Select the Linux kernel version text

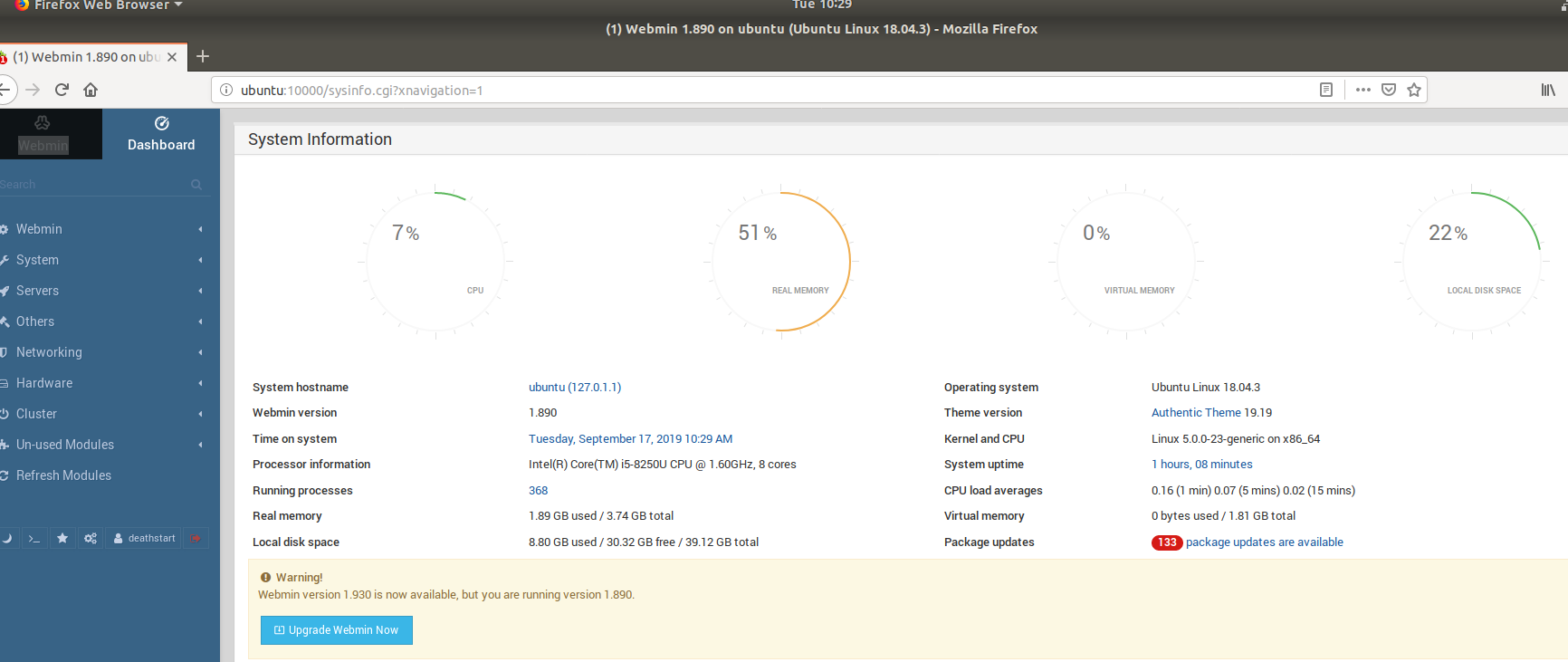click(x=1236, y=439)
